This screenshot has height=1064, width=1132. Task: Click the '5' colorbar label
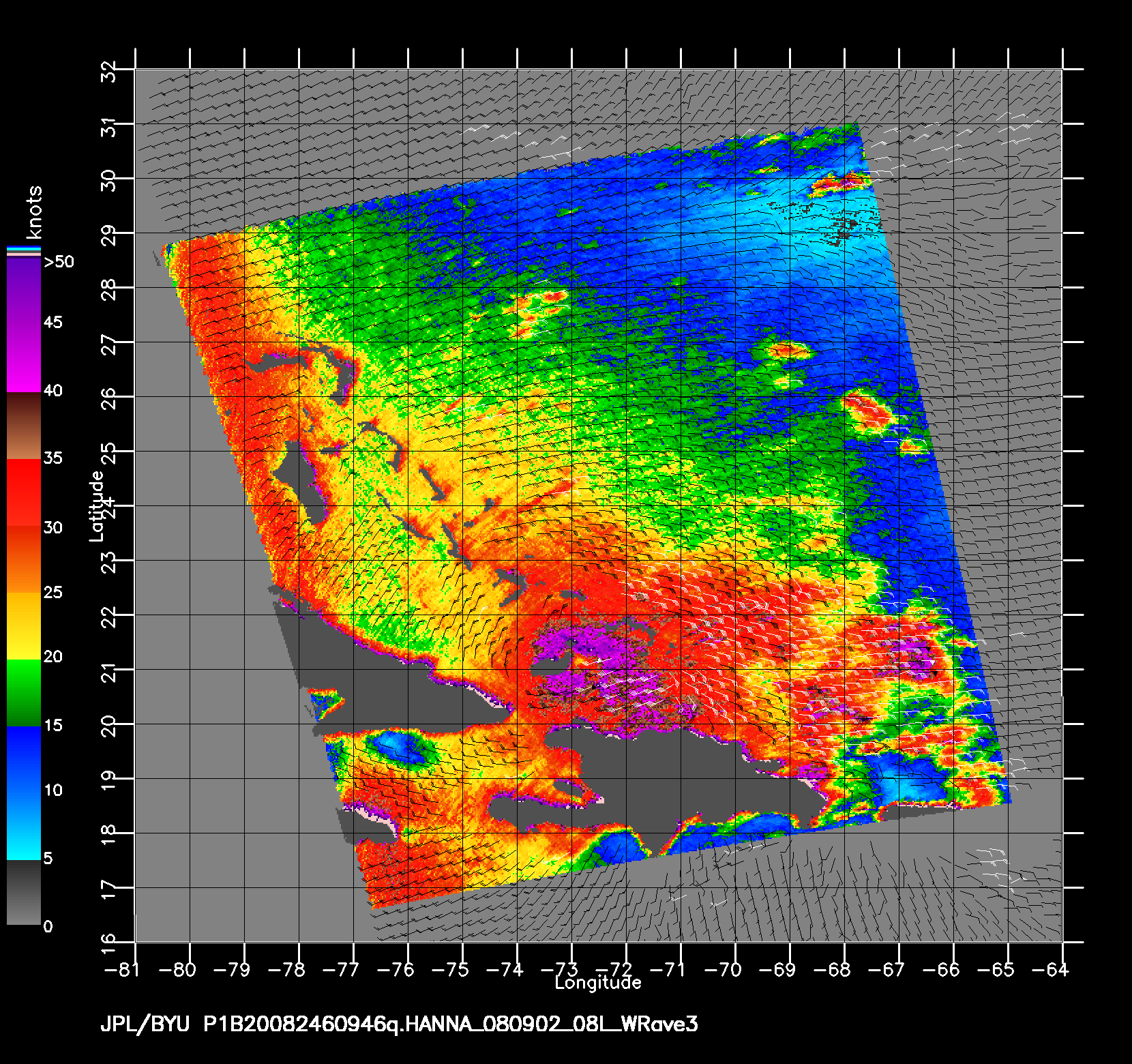48,858
